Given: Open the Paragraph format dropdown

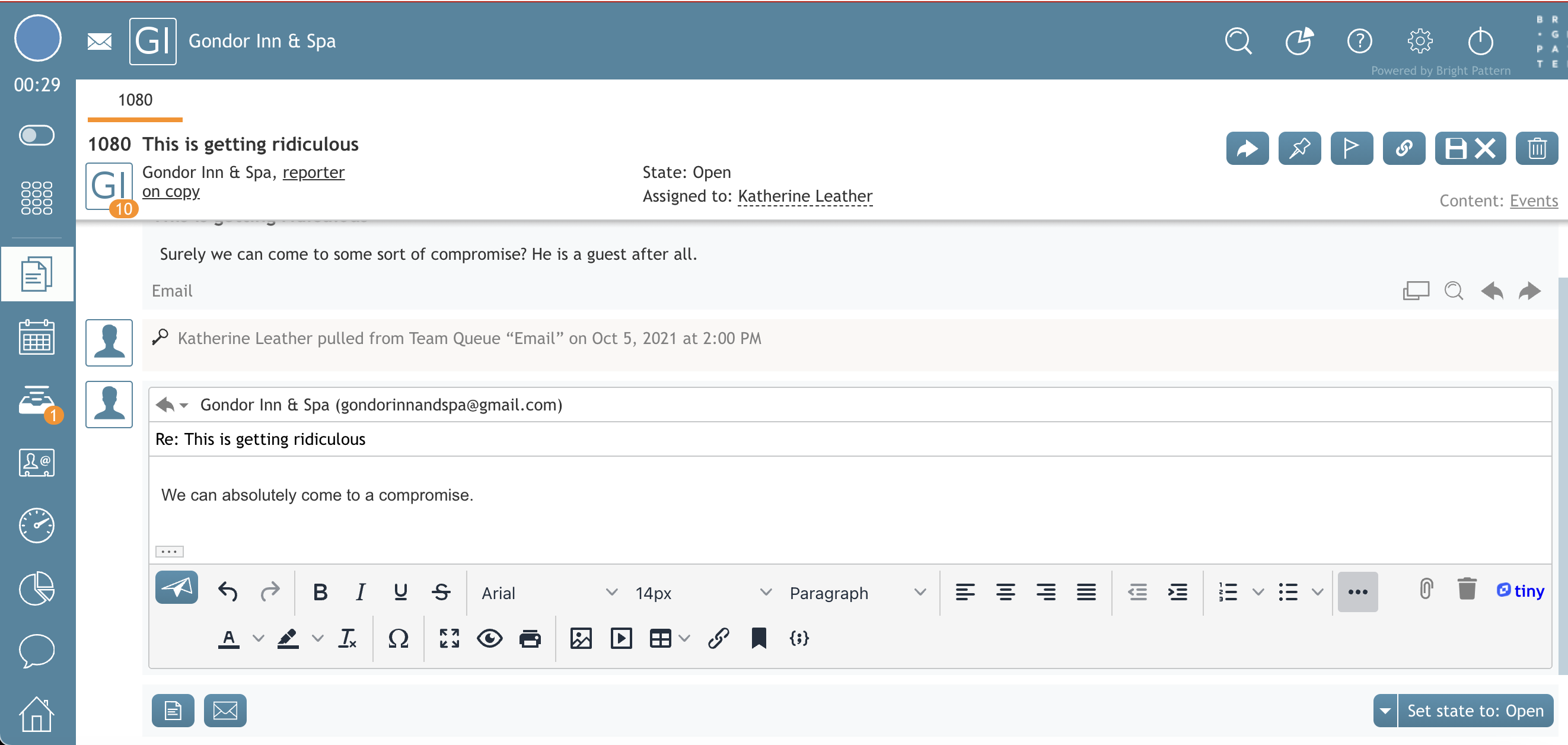Looking at the screenshot, I should [x=857, y=593].
